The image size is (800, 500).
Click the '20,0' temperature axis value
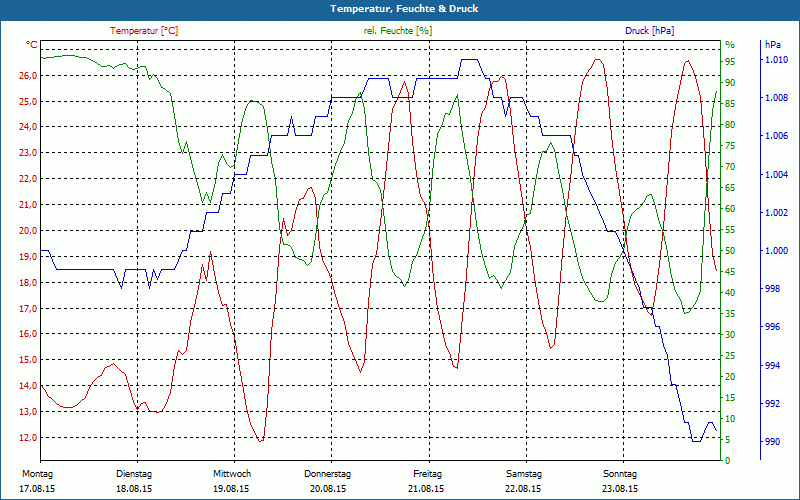point(28,231)
